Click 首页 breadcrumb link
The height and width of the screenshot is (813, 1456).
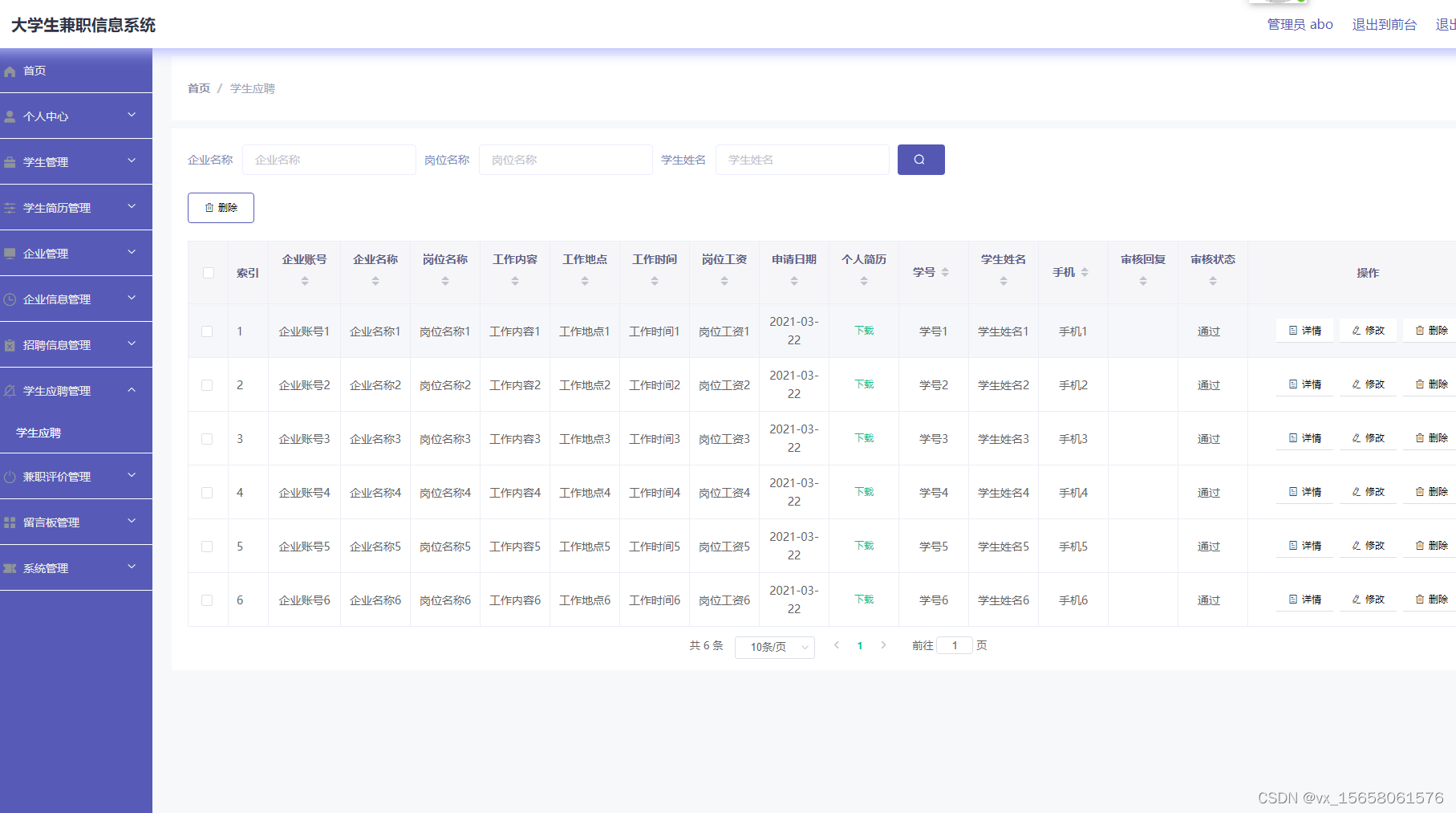tap(199, 88)
